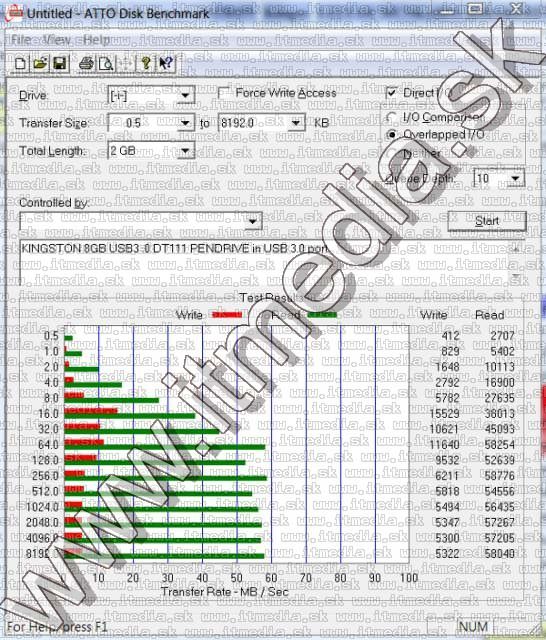Click the Write value 412

tap(451, 336)
